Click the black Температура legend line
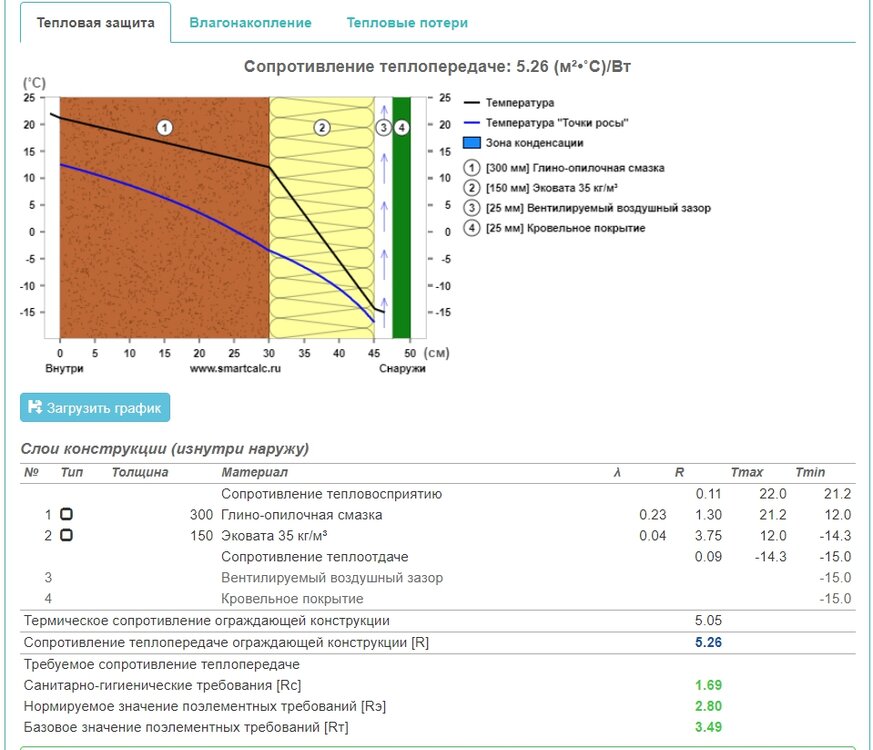The height and width of the screenshot is (750, 873). click(472, 102)
